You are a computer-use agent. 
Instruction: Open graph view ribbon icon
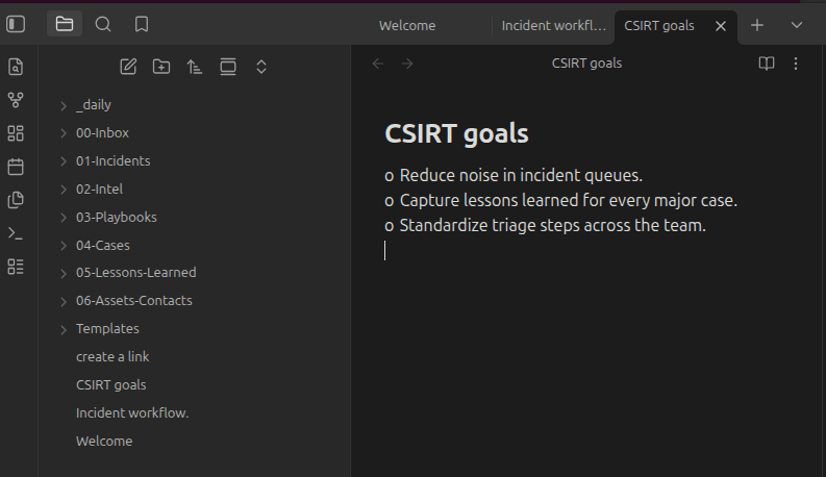point(16,100)
